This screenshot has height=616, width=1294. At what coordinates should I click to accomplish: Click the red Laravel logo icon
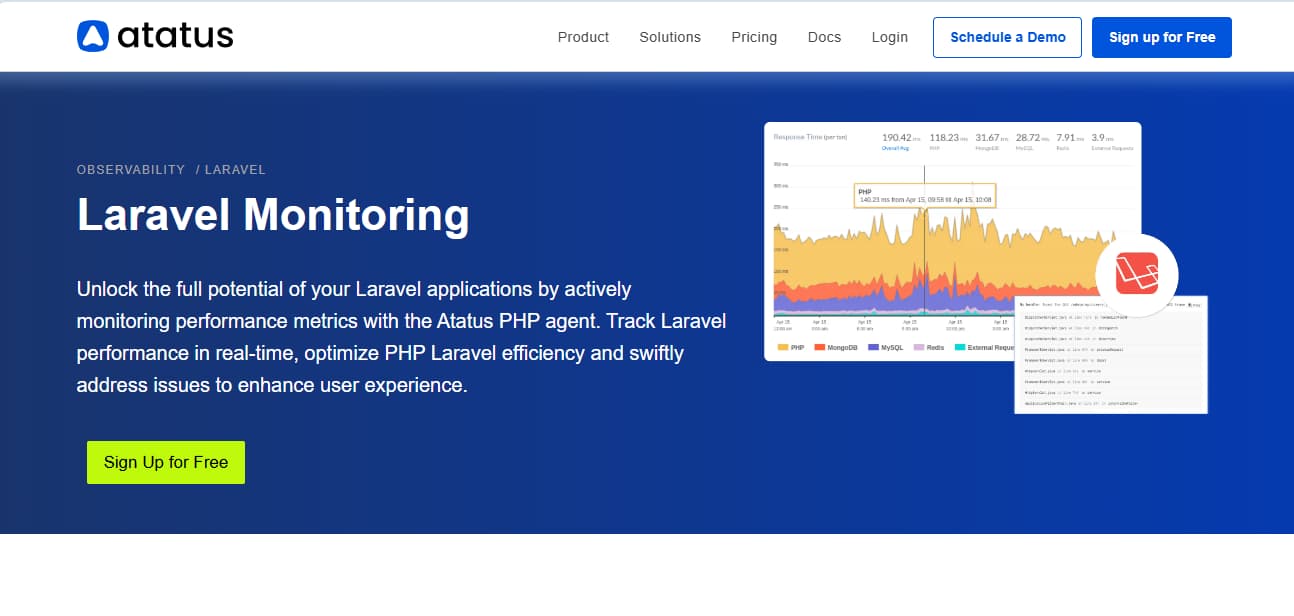pyautogui.click(x=1136, y=273)
